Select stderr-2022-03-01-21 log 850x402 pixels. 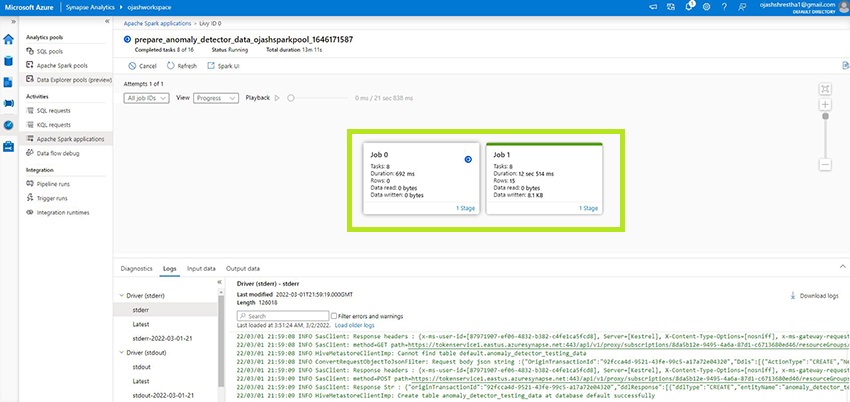(x=165, y=338)
